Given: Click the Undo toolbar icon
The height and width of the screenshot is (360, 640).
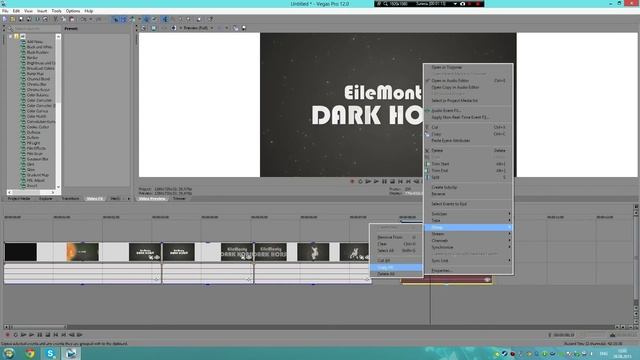Looking at the screenshot, I should pyautogui.click(x=83, y=19).
